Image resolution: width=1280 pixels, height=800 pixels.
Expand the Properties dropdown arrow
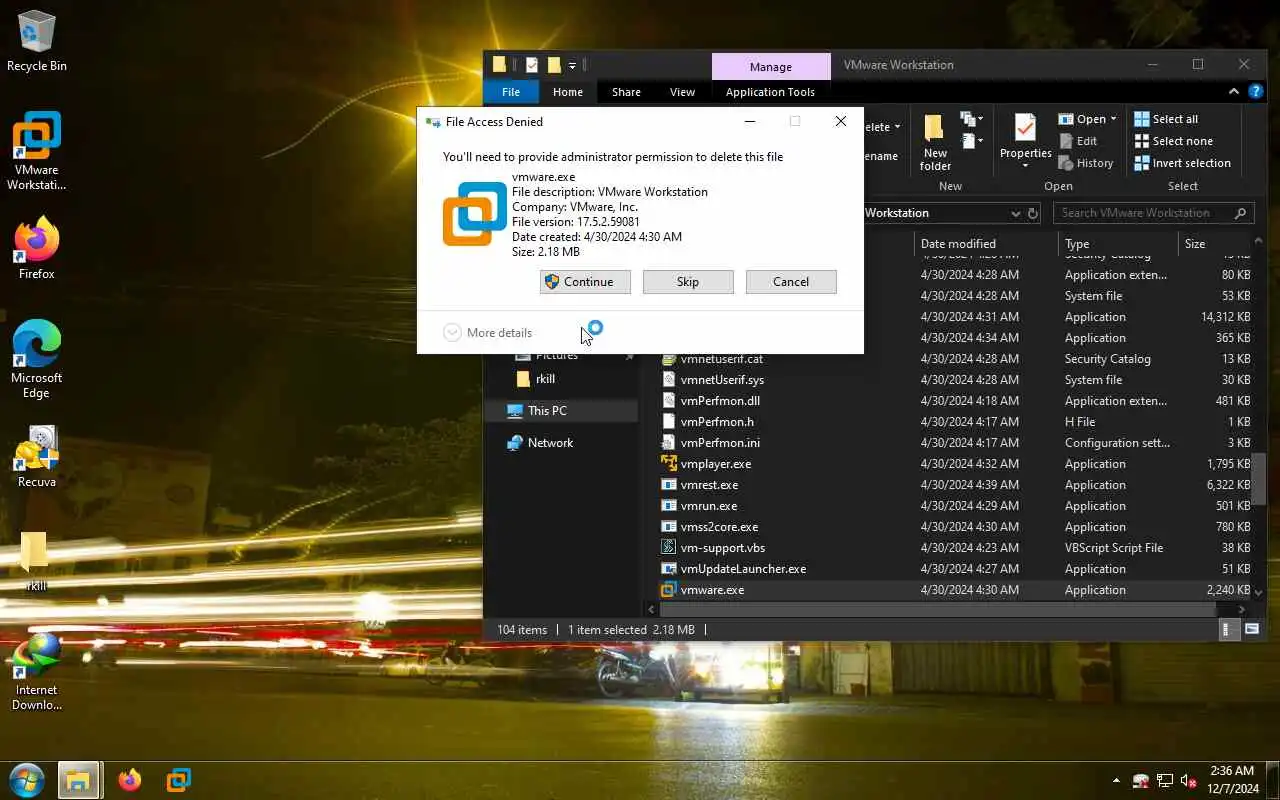[x=1025, y=166]
